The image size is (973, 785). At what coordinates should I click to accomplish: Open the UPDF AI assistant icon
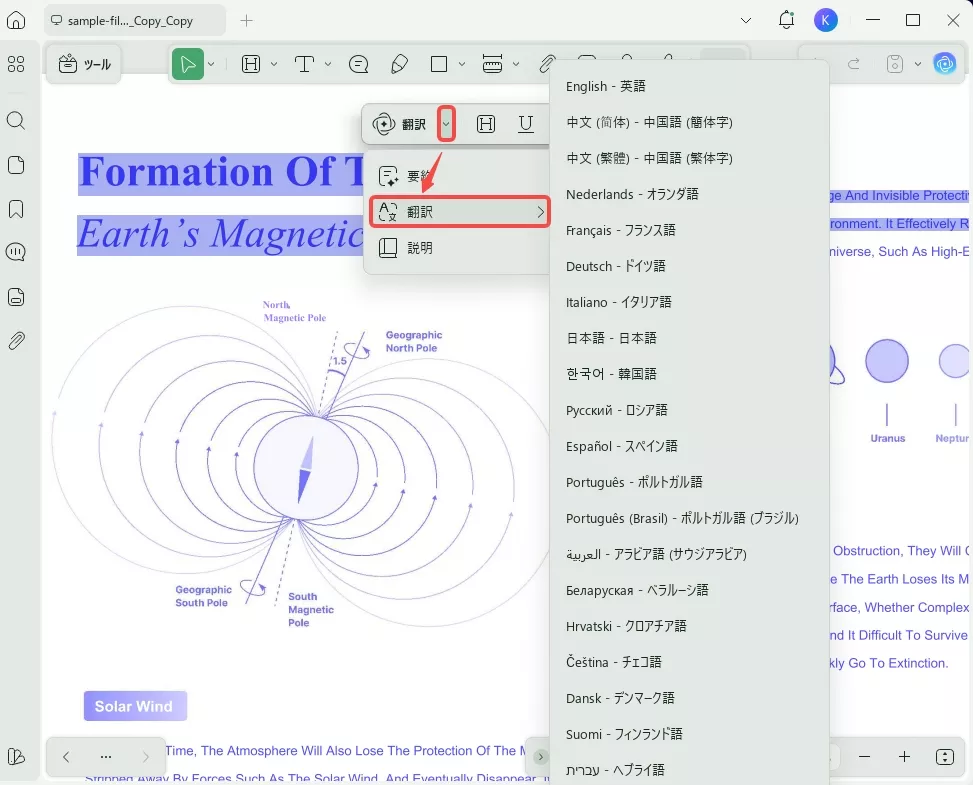[944, 64]
